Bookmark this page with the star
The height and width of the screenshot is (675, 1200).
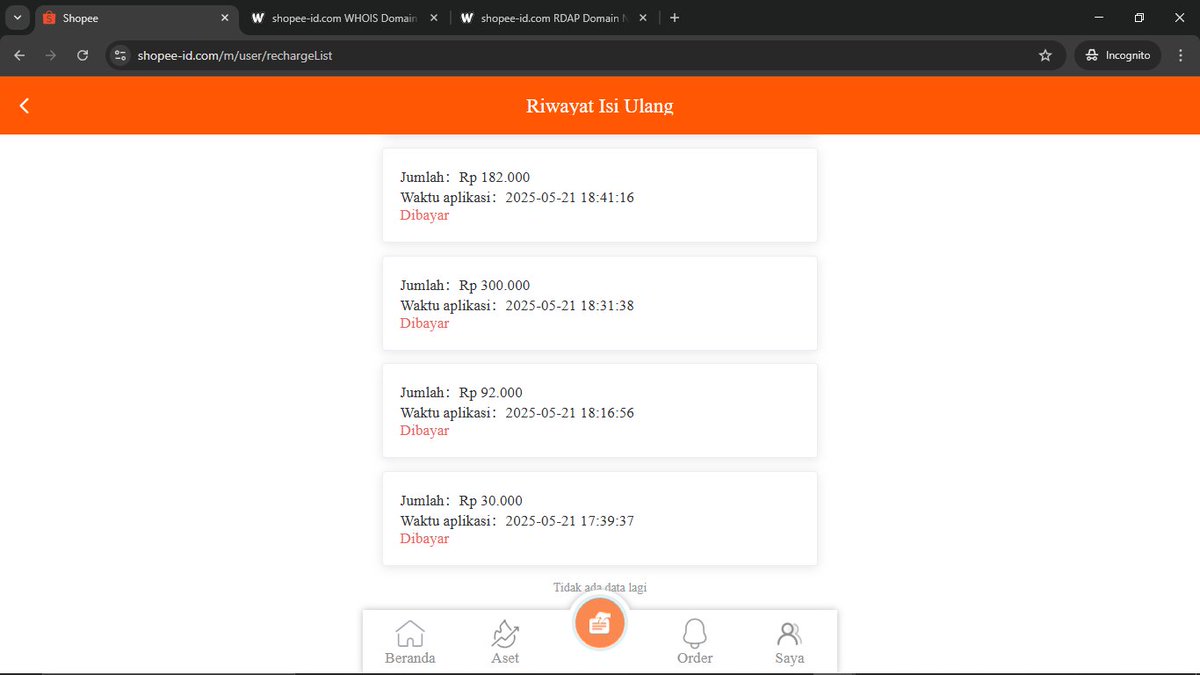tap(1046, 56)
